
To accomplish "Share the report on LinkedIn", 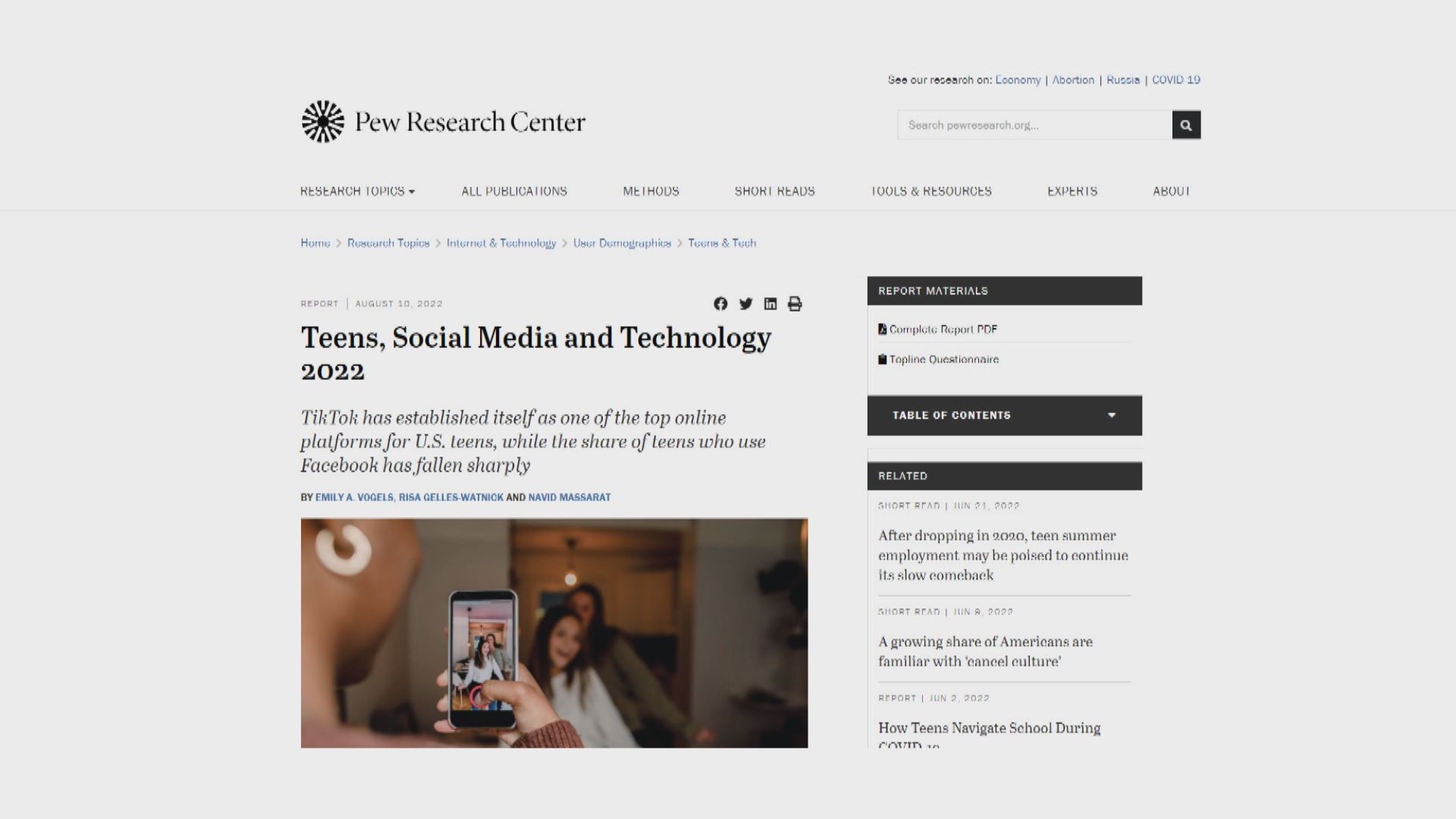I will 770,304.
